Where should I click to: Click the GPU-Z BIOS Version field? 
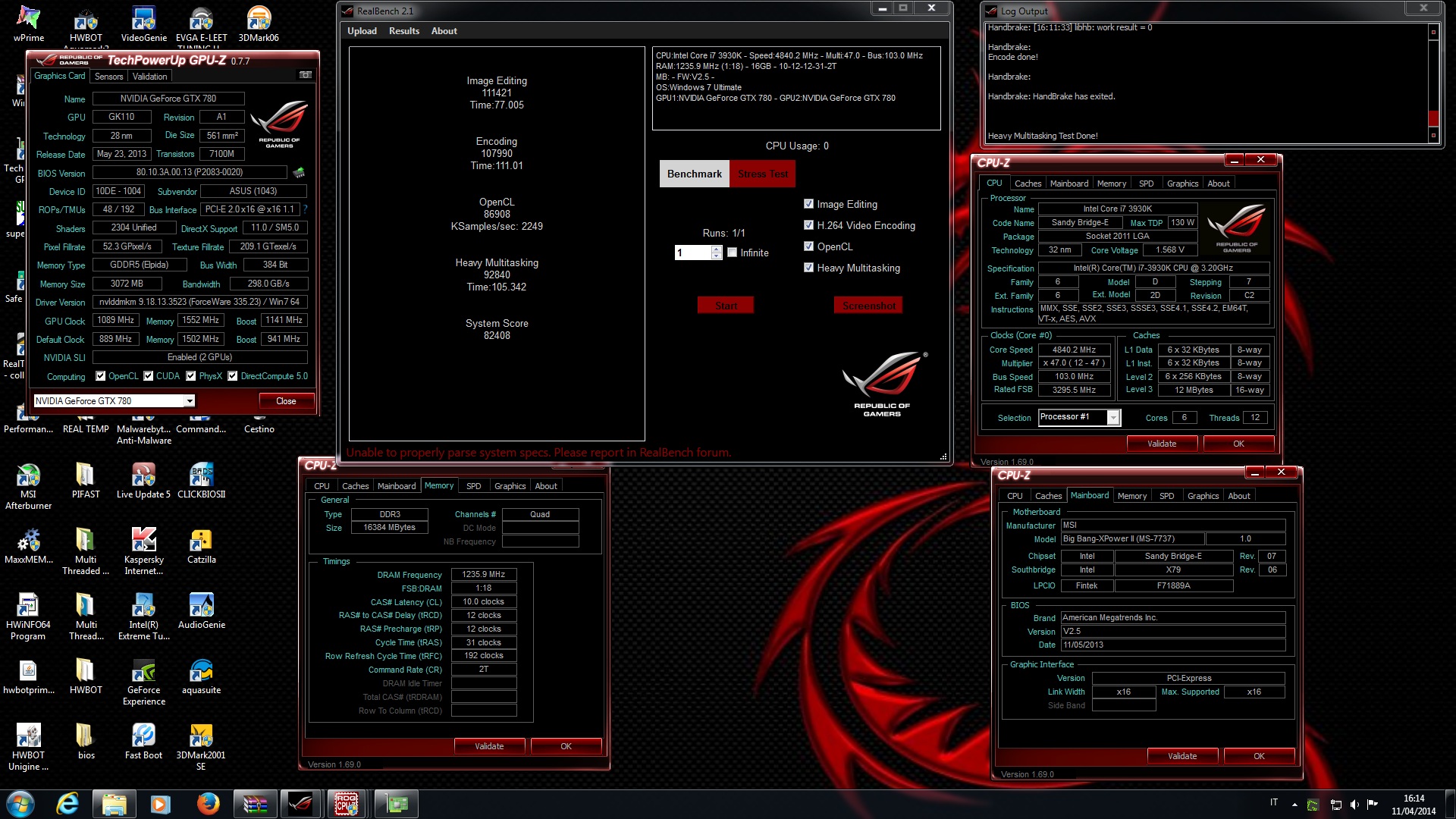coord(190,173)
